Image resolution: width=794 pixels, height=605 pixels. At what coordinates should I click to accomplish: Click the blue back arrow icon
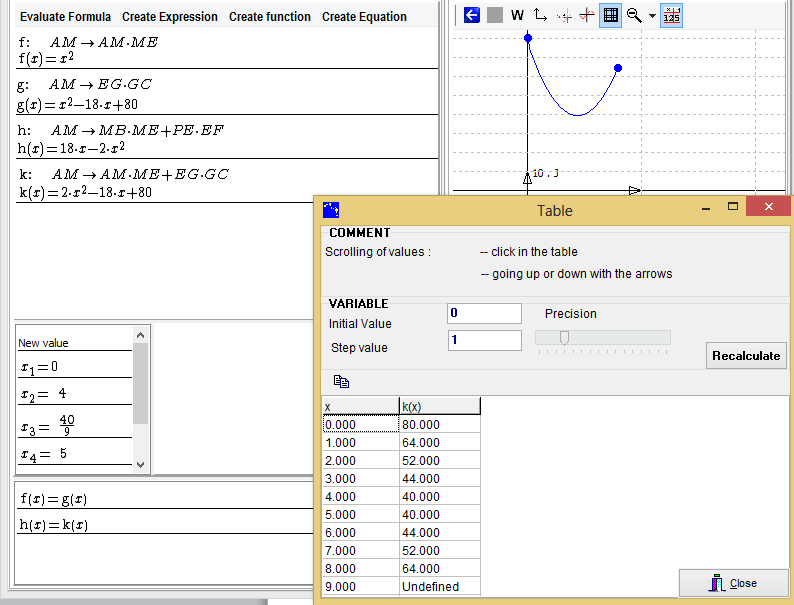pos(471,15)
